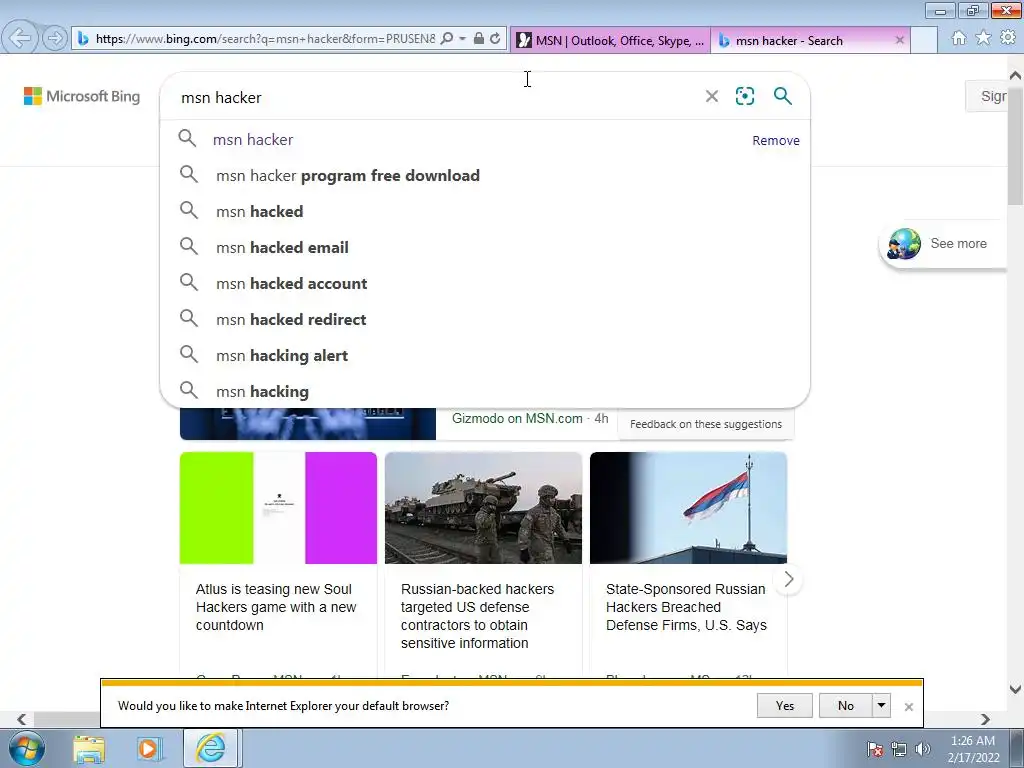Click the horizontal scrollbar right arrow
Viewport: 1024px width, 768px height.
click(985, 719)
